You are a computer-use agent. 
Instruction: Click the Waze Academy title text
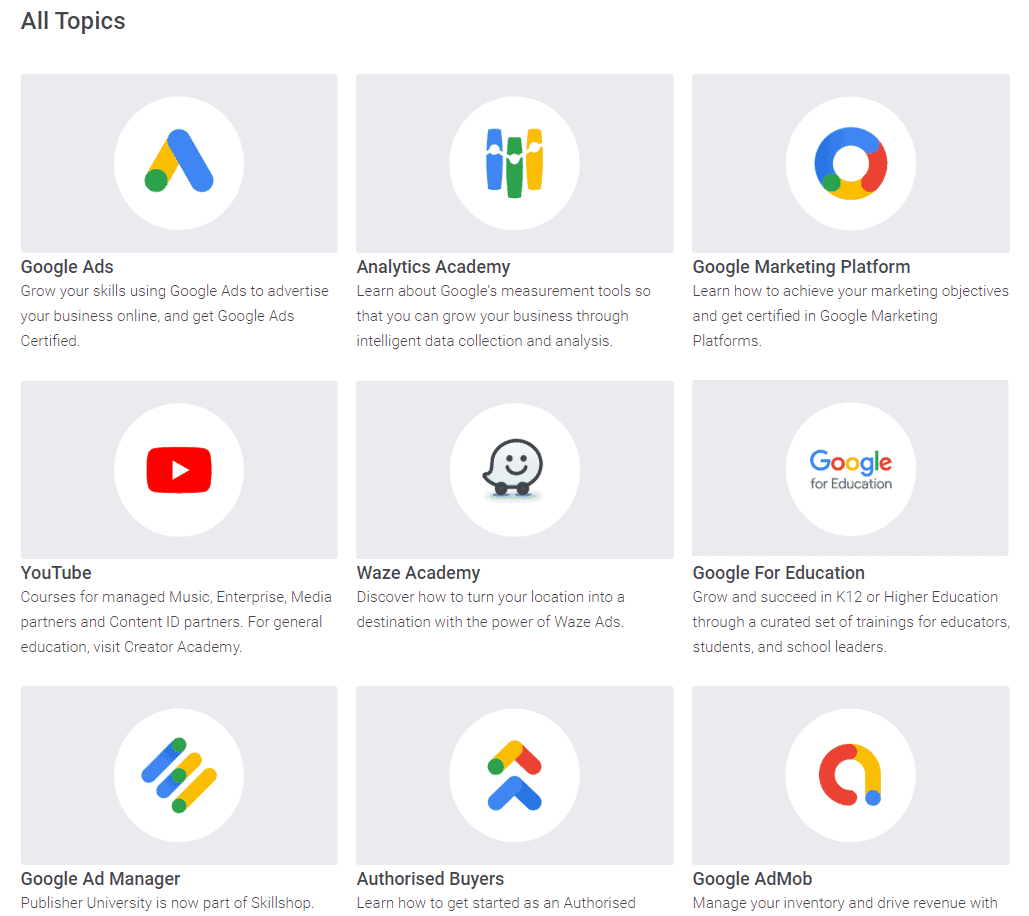tap(418, 573)
